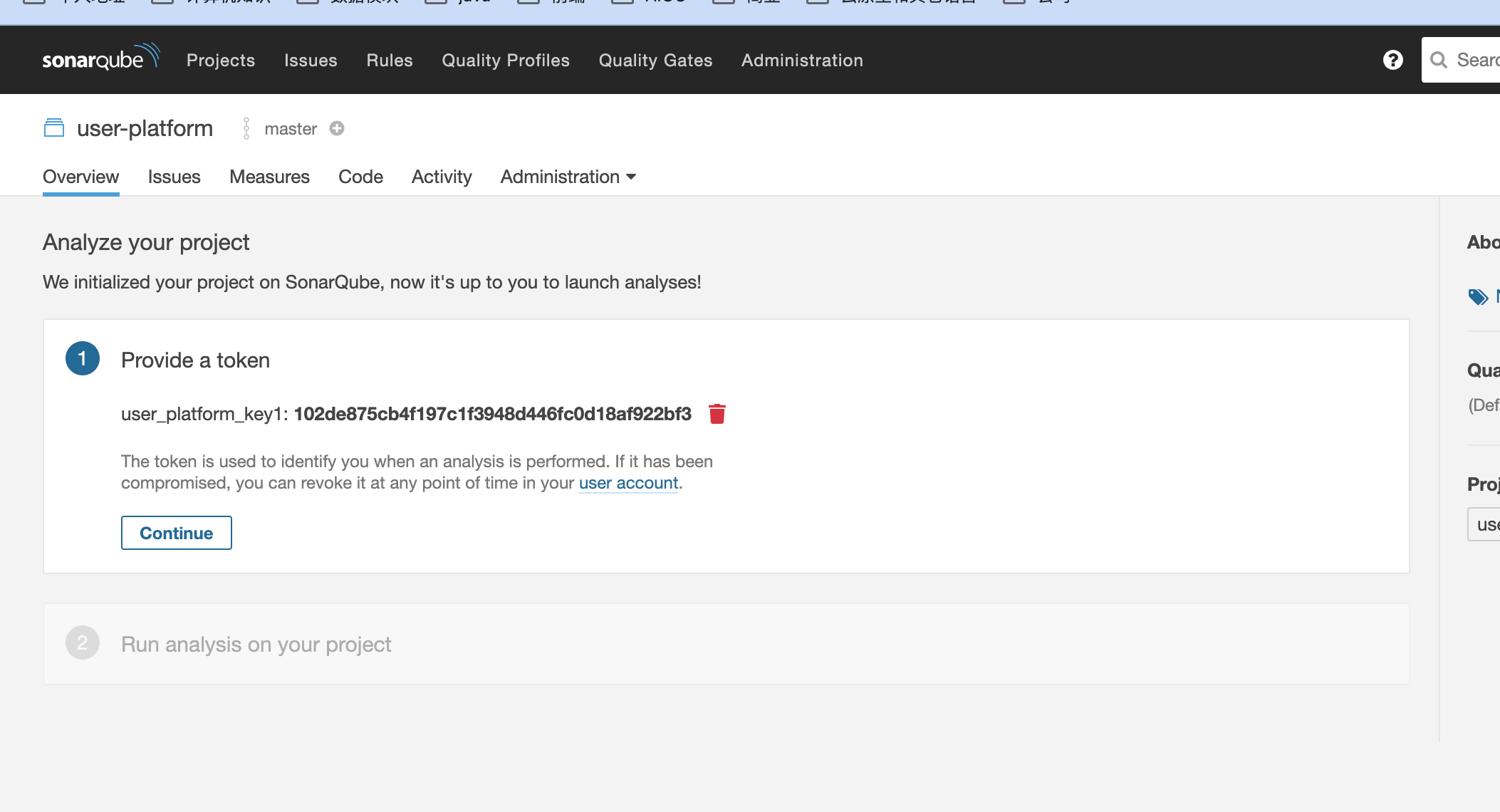
Task: Follow the user account link
Action: [x=628, y=483]
